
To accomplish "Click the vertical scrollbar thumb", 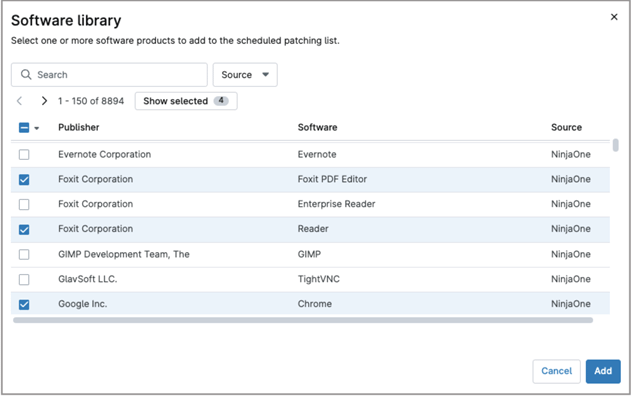I will [x=615, y=145].
